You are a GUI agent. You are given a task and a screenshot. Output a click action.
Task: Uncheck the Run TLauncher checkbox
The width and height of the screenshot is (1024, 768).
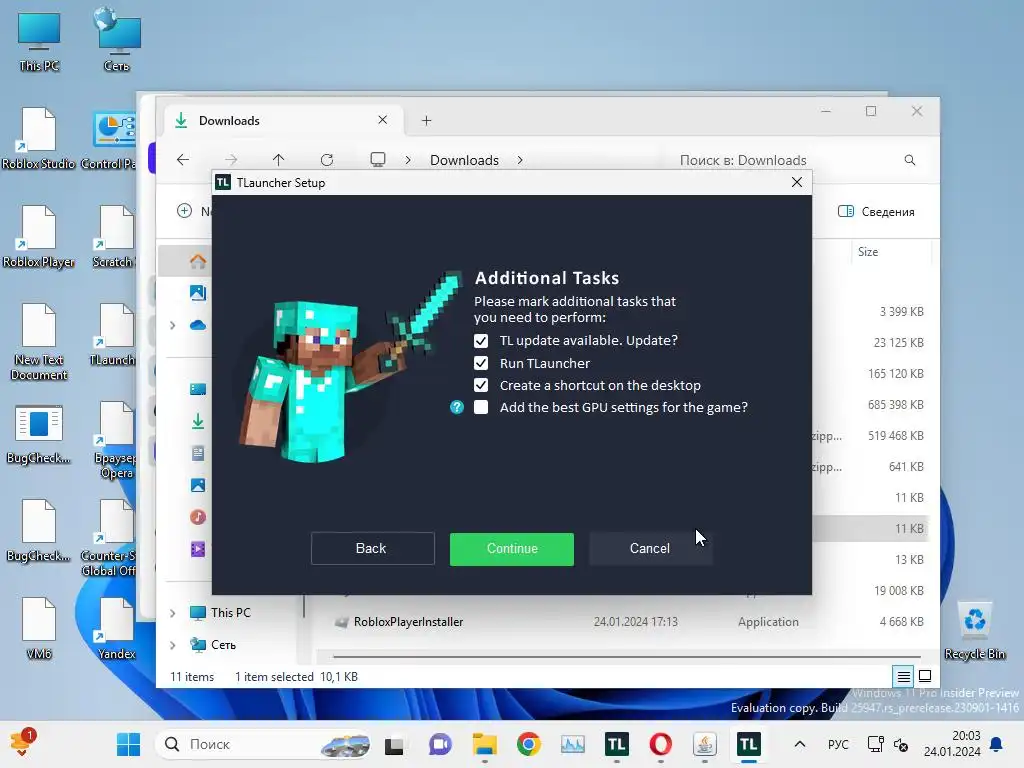pos(481,363)
